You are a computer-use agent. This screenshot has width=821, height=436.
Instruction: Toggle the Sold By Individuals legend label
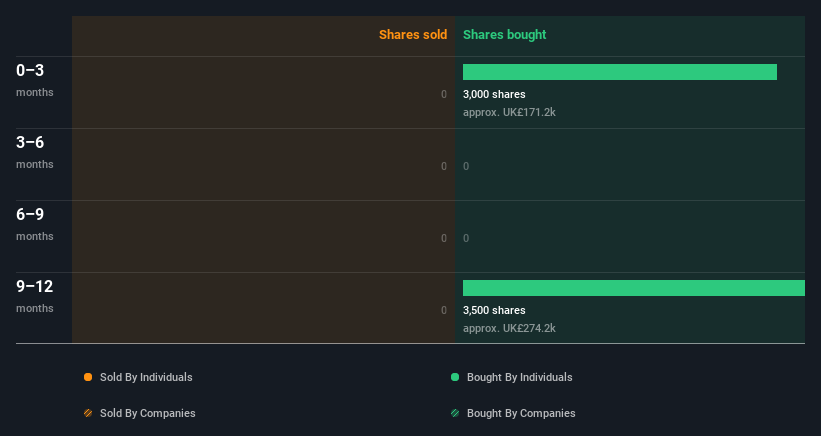click(146, 377)
